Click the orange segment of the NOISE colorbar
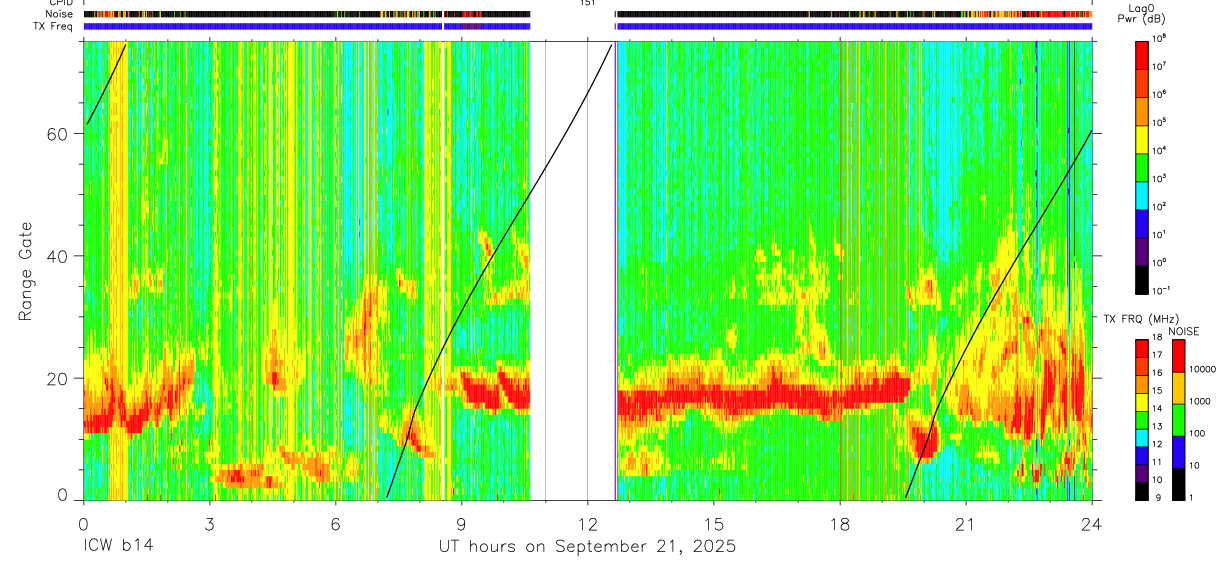This screenshot has height=567, width=1228. (x=1178, y=387)
